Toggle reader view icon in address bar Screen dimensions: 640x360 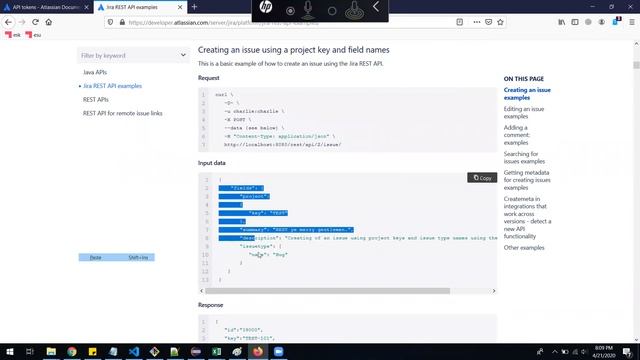pyautogui.click(x=460, y=22)
